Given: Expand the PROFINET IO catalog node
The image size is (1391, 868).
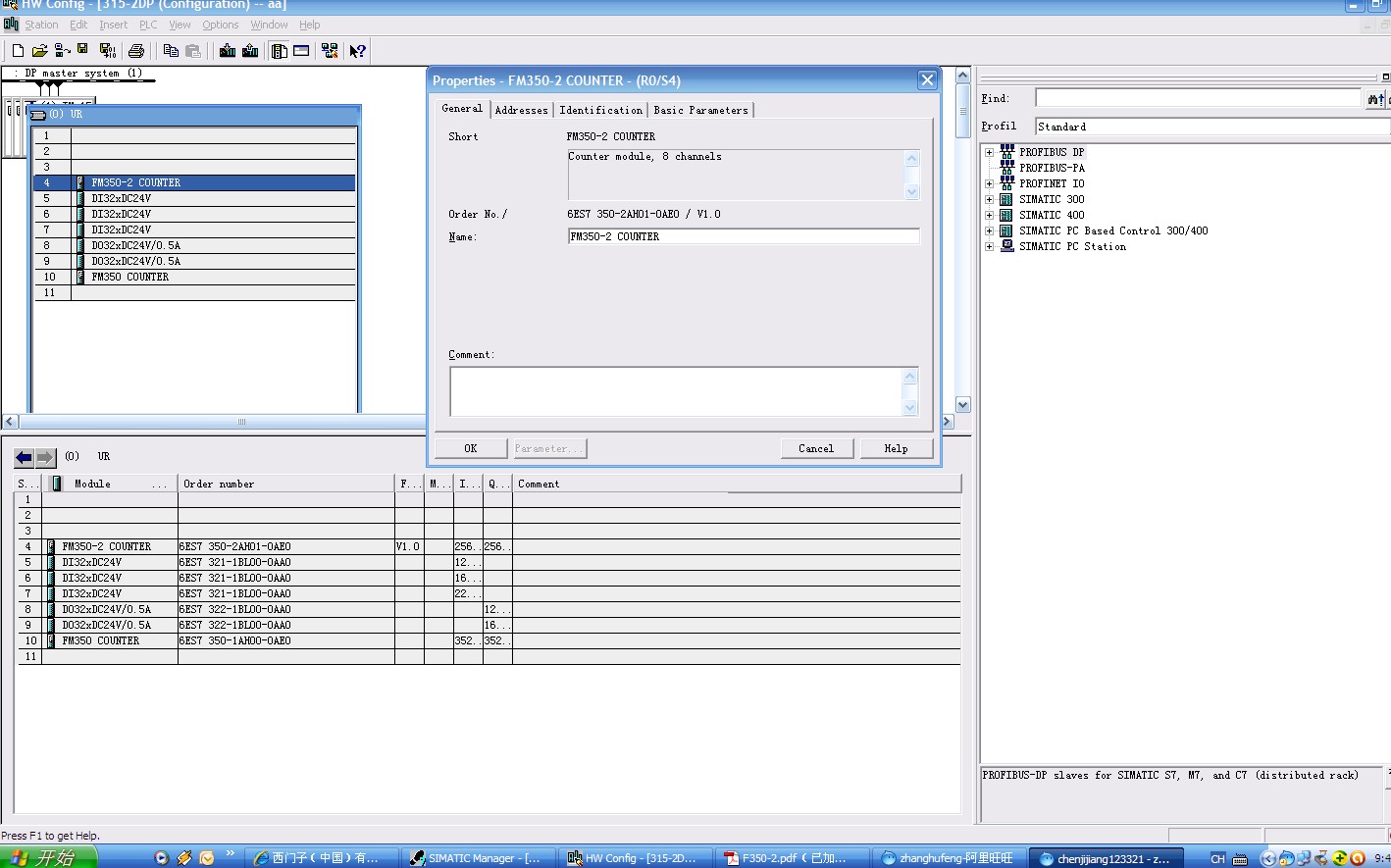Looking at the screenshot, I should (x=989, y=183).
